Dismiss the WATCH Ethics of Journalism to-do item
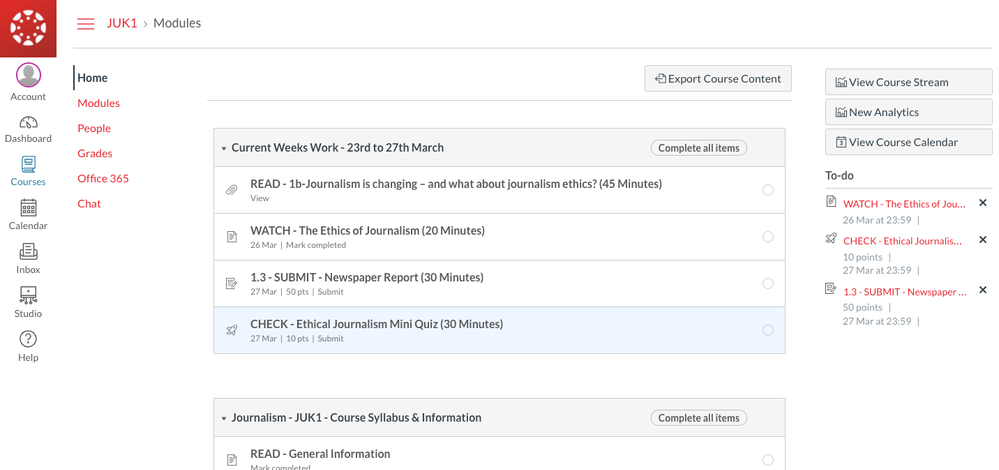 pos(982,203)
